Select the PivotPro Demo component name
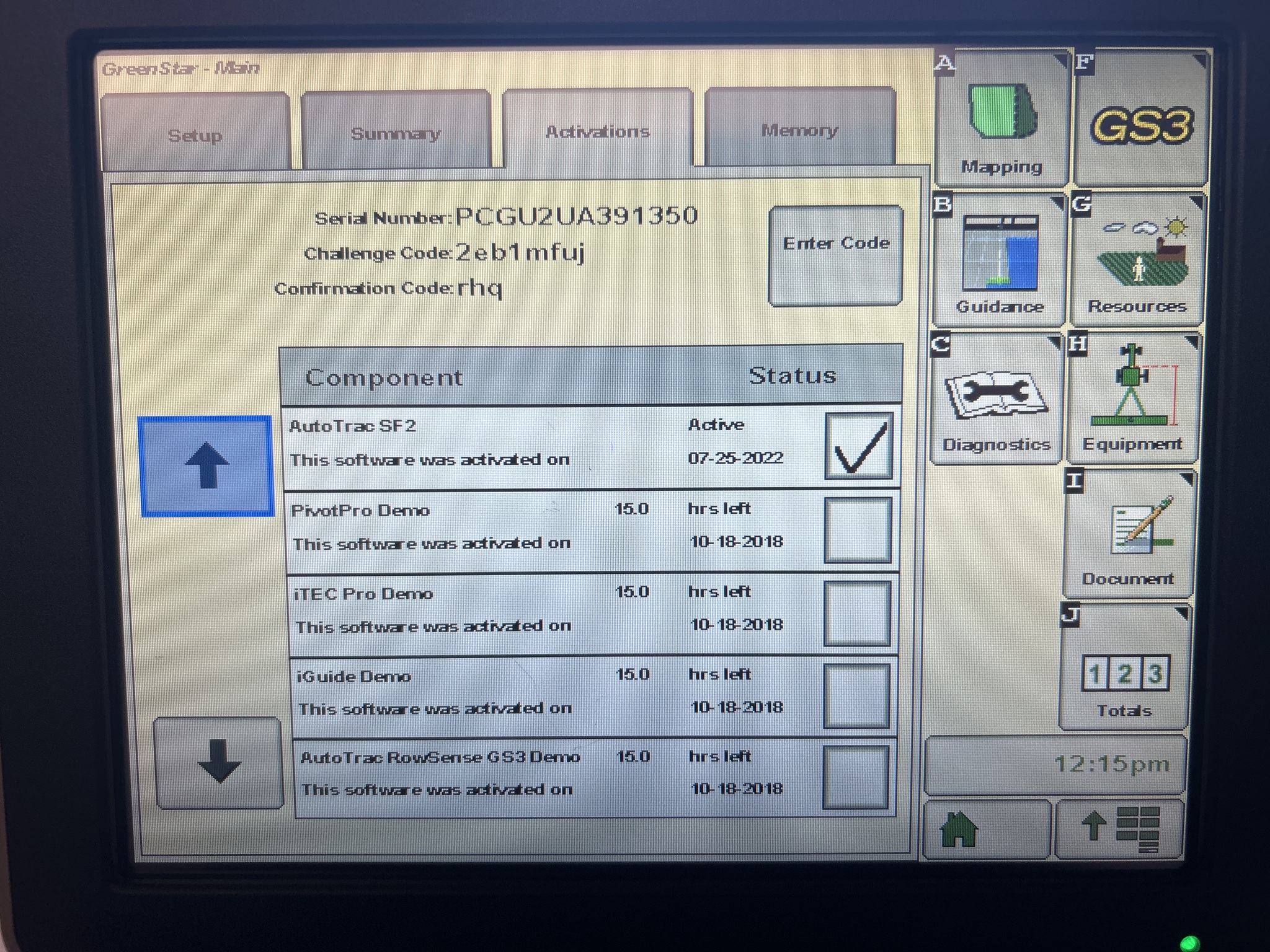The height and width of the screenshot is (952, 1270). [x=360, y=510]
